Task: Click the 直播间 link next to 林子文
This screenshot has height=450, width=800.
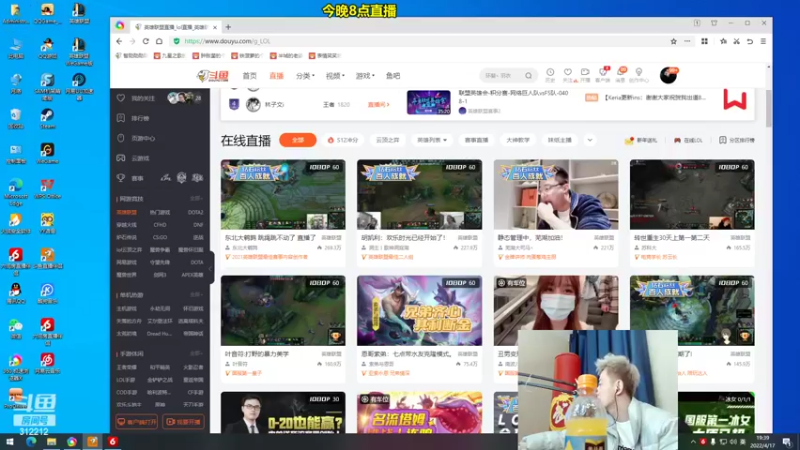Action: click(x=379, y=104)
